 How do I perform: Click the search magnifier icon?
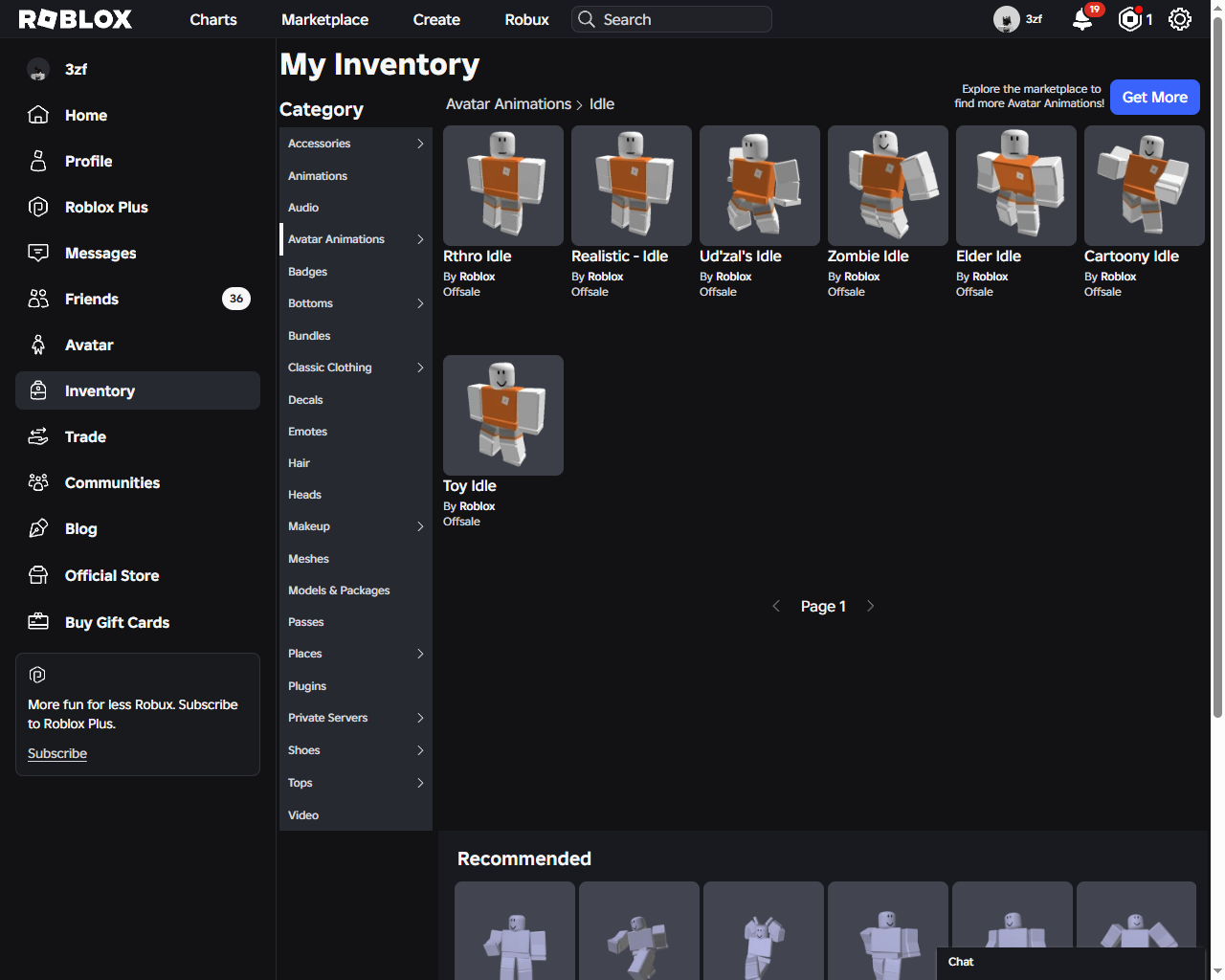[x=587, y=19]
